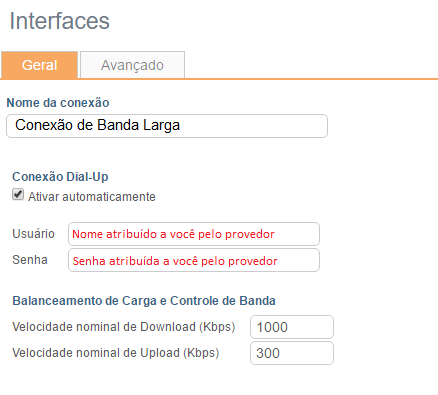The width and height of the screenshot is (438, 395).
Task: Click the Interfaces page heading
Action: (x=60, y=21)
